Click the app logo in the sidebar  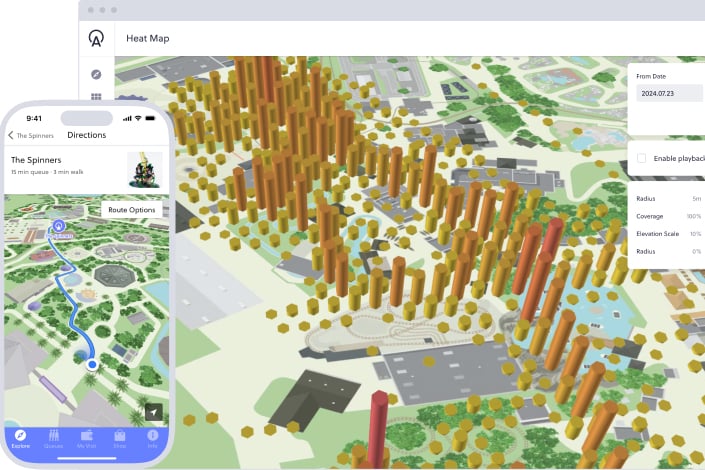(97, 38)
